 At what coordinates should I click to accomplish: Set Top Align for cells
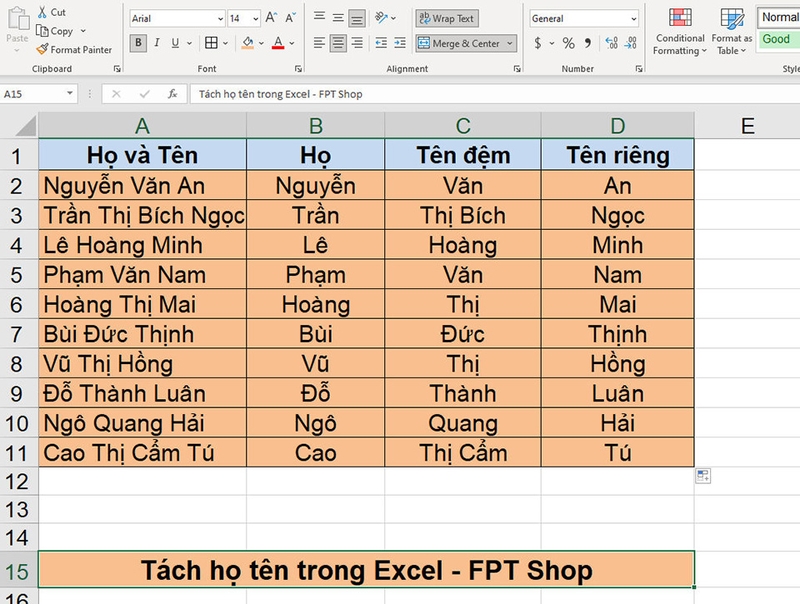319,17
